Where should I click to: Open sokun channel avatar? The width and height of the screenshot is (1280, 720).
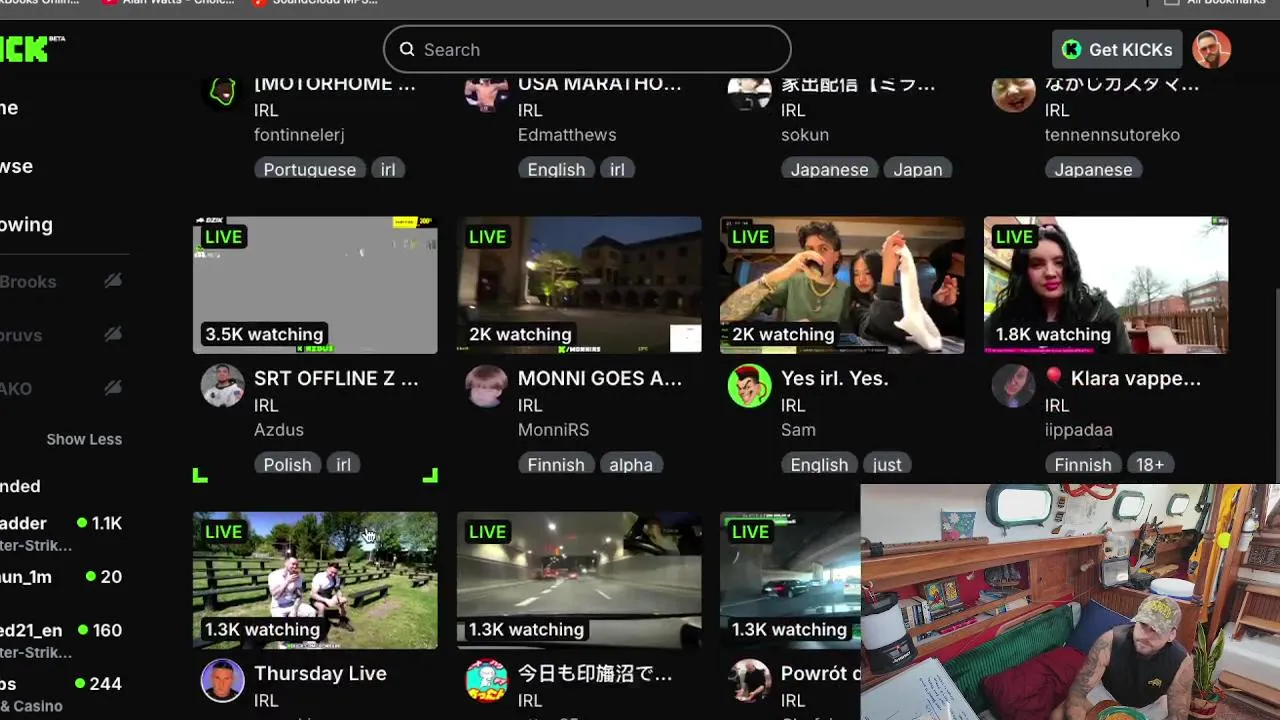coord(749,92)
